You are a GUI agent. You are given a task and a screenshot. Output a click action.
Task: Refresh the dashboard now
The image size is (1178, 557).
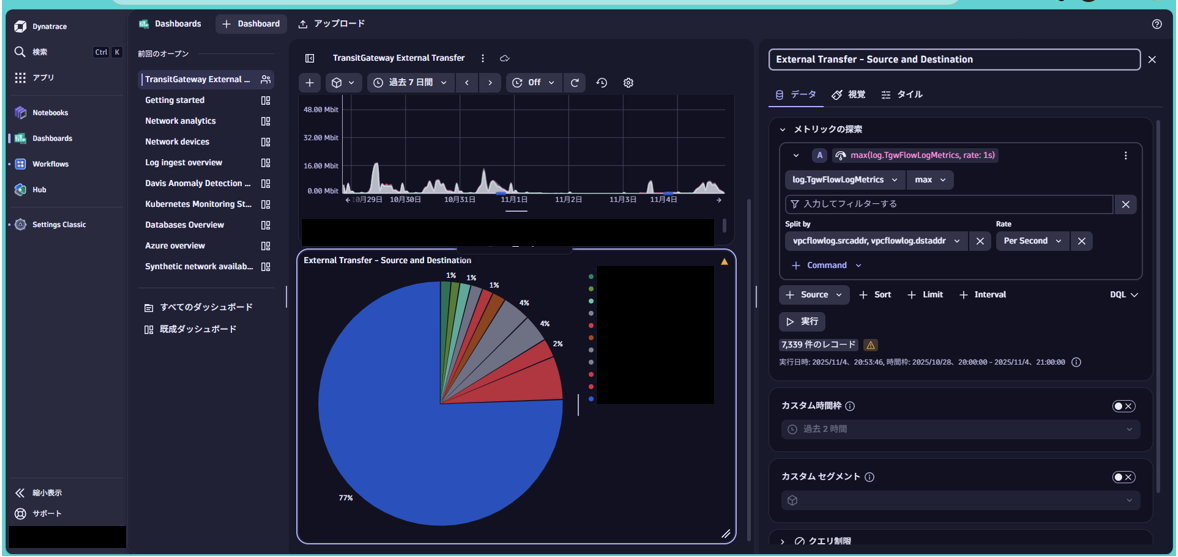(x=575, y=83)
